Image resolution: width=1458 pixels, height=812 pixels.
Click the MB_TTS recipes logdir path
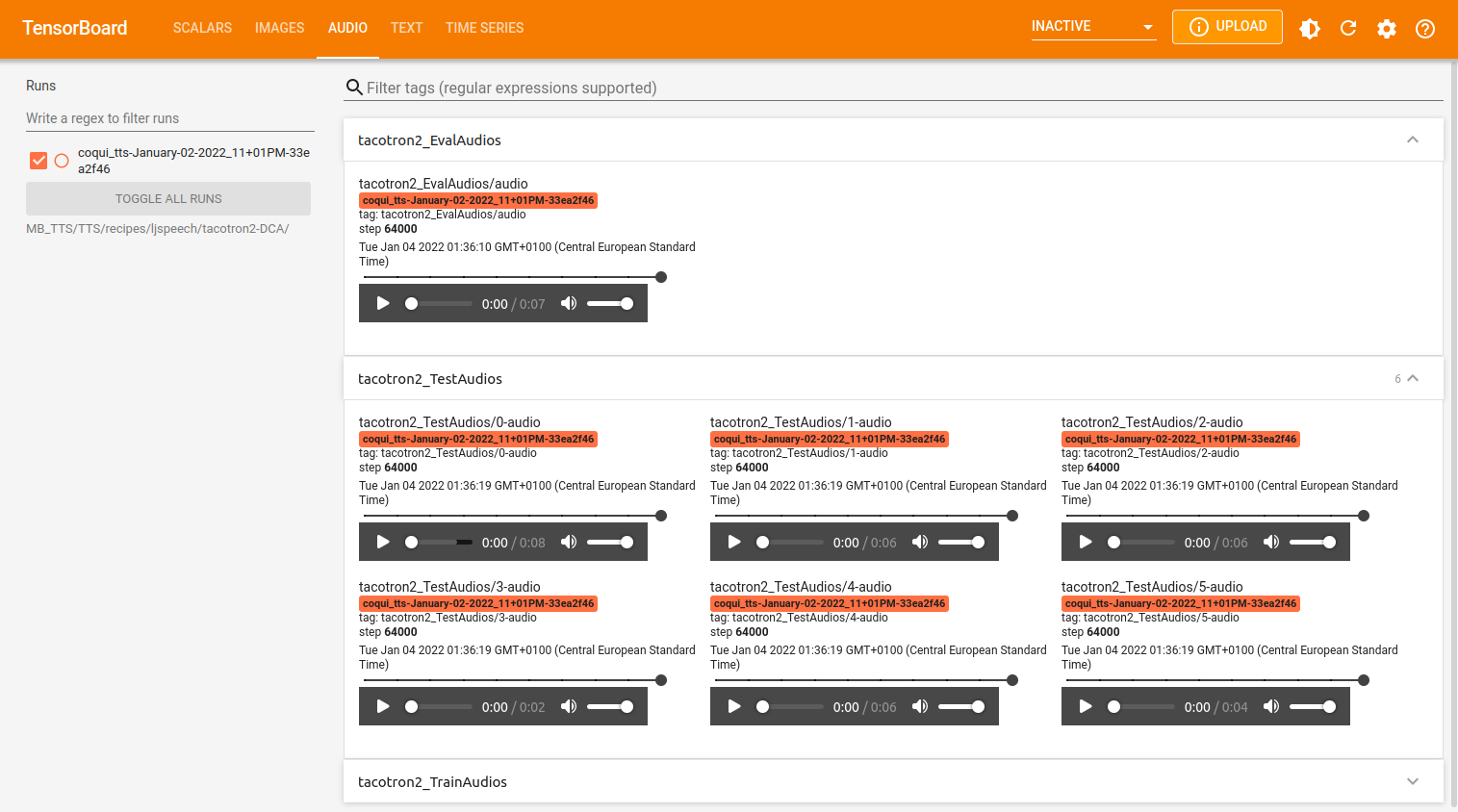click(x=158, y=229)
